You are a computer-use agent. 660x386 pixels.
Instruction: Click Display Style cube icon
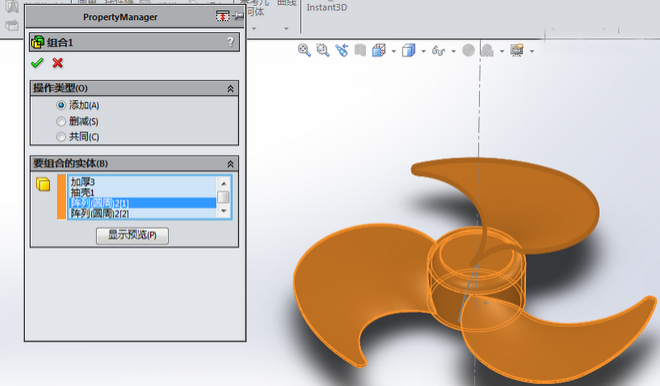coord(408,51)
